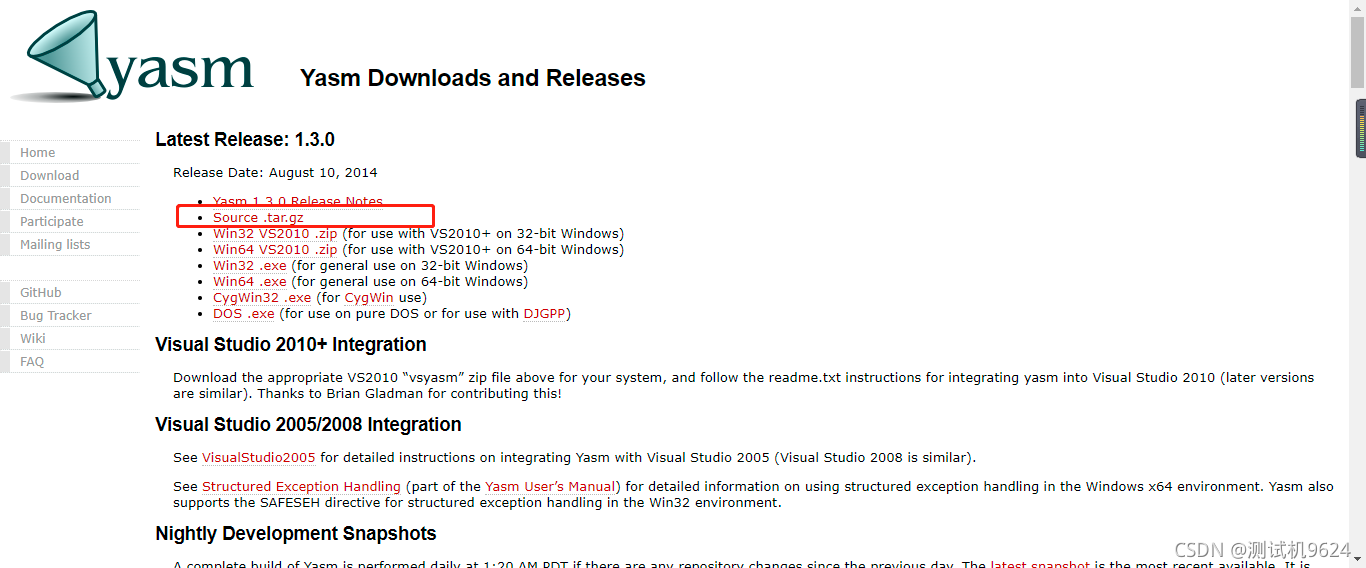Open the FAQ sidebar link
Screen dimensions: 1366x568
point(32,362)
